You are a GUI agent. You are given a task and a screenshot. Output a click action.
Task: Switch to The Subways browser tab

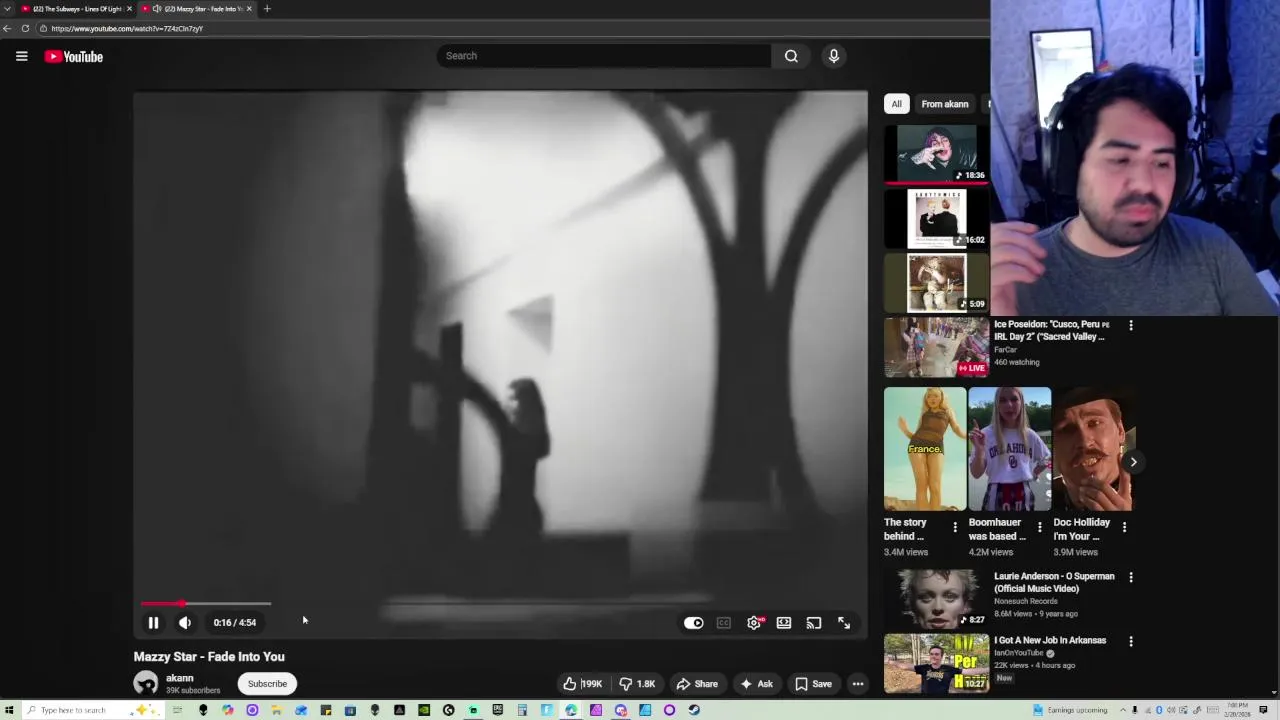point(75,8)
